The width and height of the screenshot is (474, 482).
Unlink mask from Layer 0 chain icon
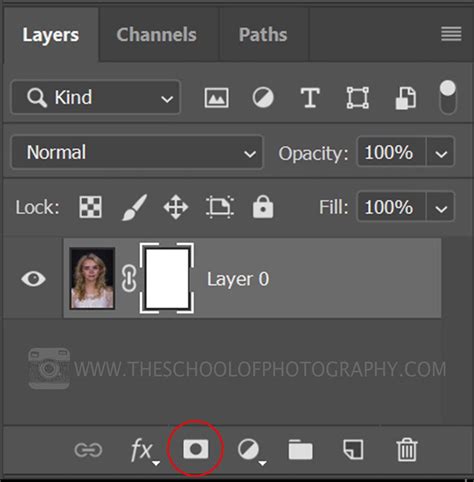(129, 278)
